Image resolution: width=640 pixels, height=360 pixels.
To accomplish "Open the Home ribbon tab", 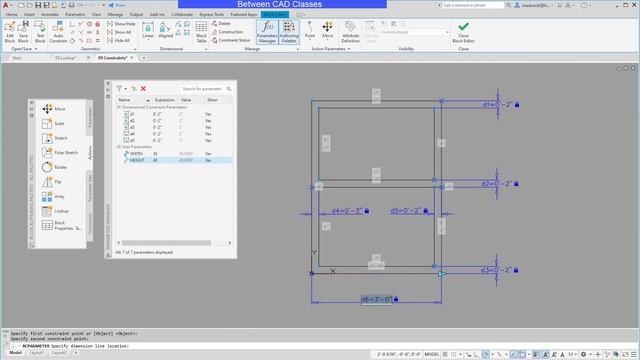I will point(11,14).
